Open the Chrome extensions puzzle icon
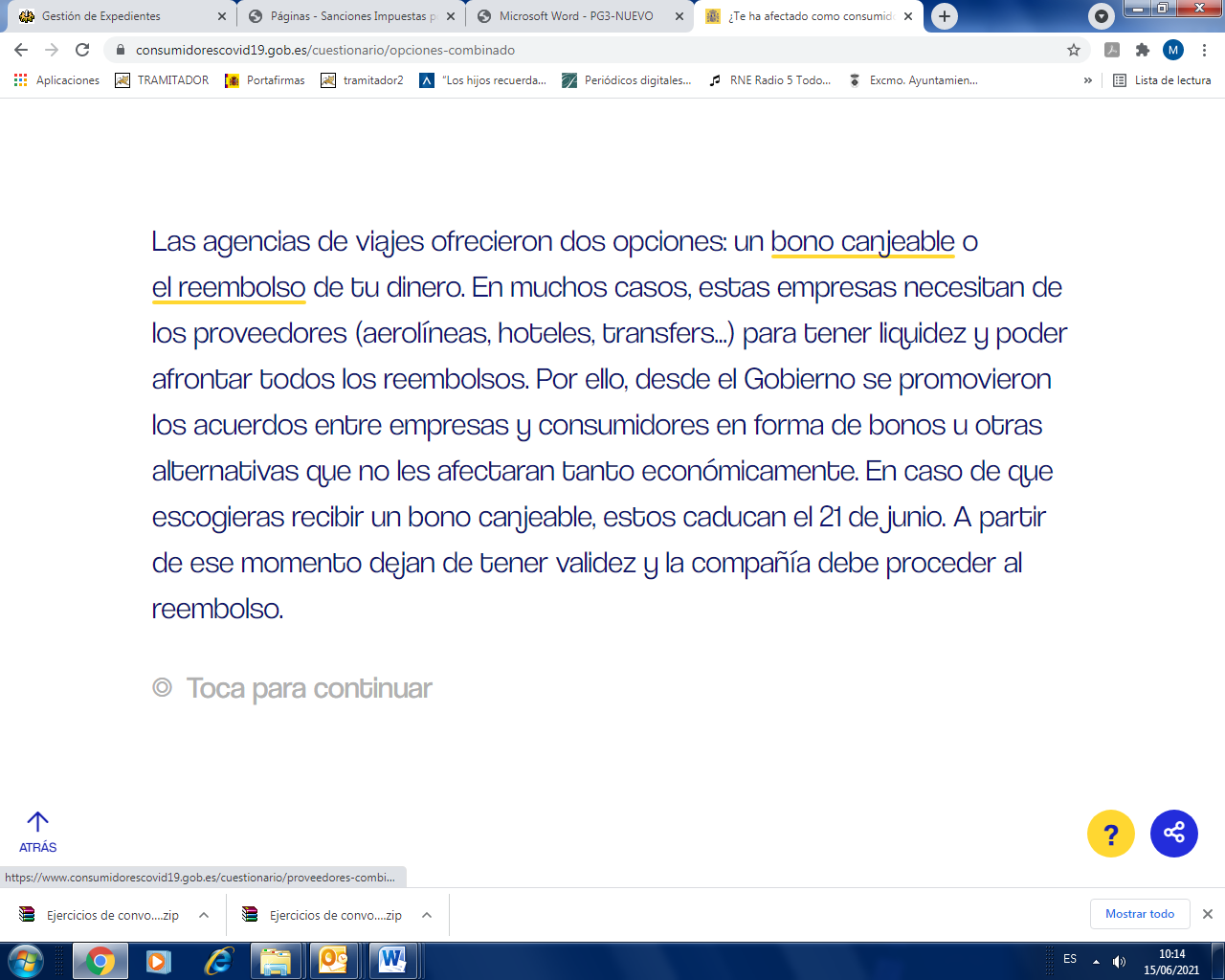 pos(1142,50)
